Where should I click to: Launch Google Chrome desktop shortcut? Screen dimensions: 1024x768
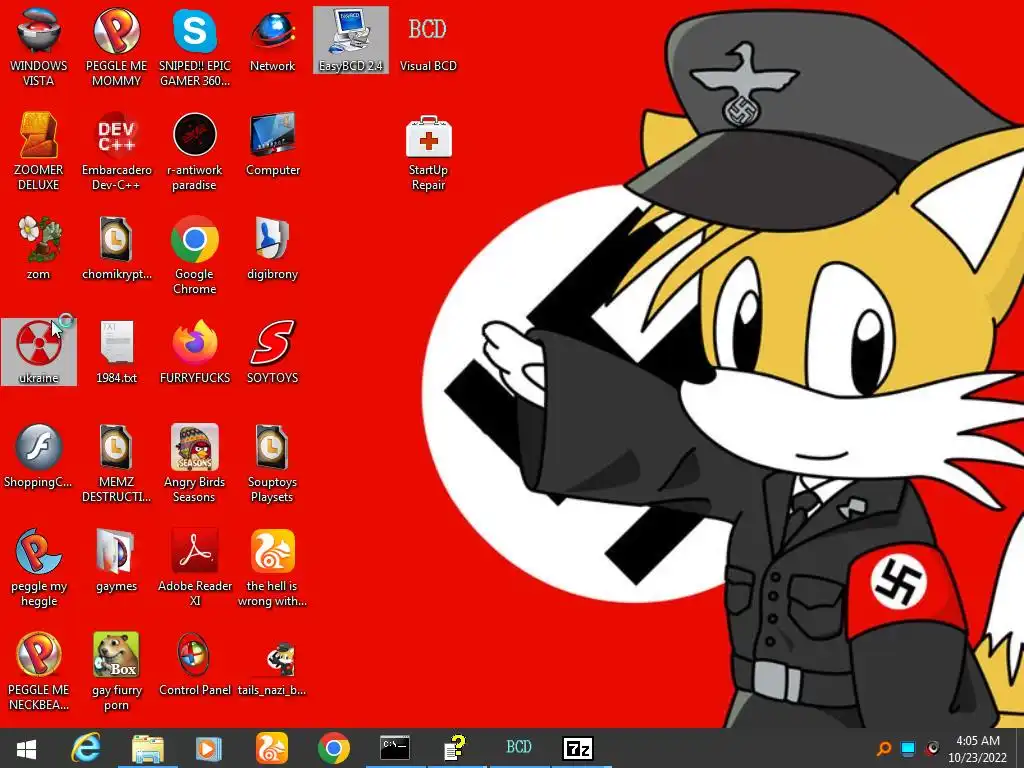[194, 256]
